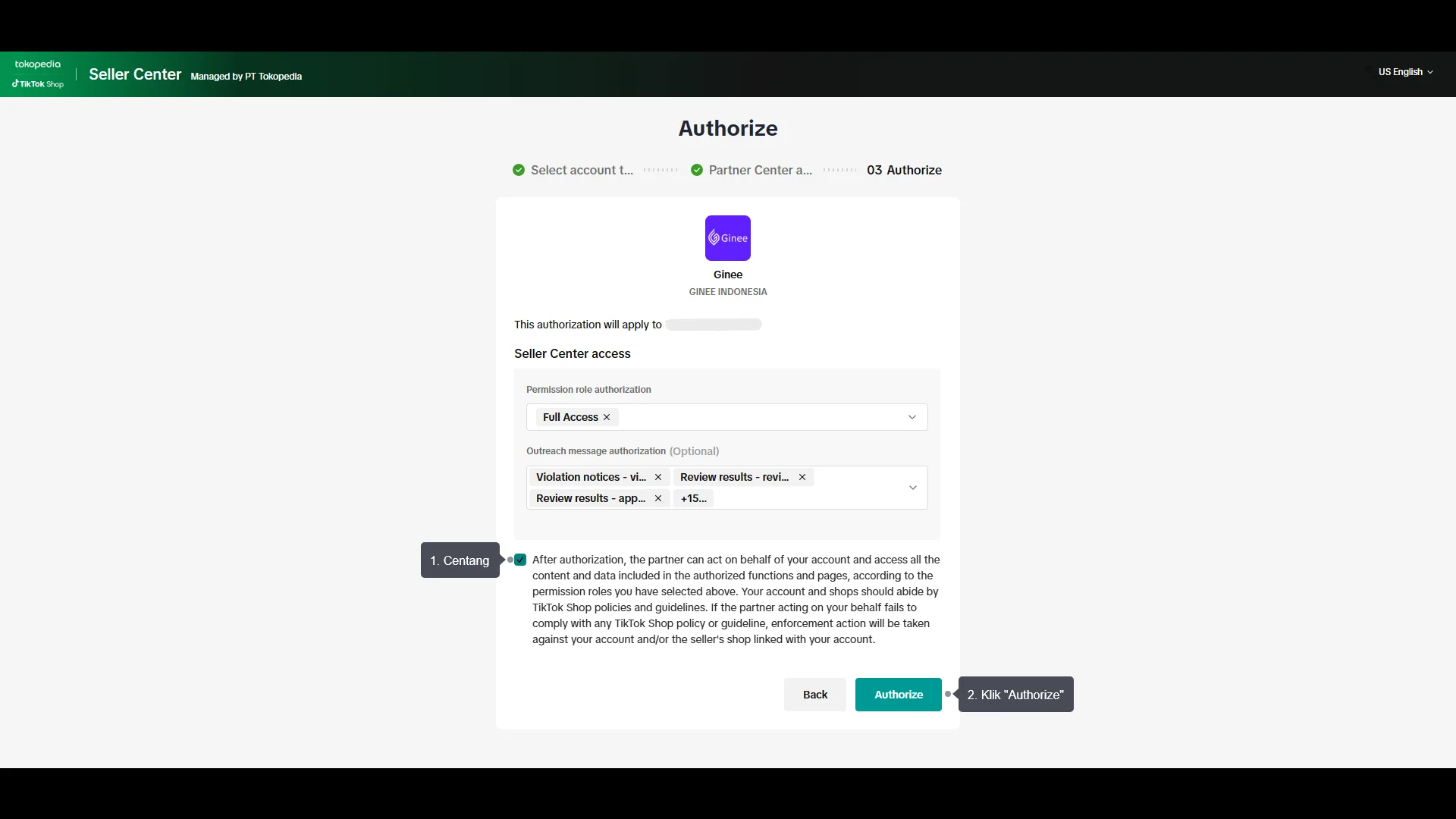Screen dimensions: 1456x819
Task: Remove the Violation notices tag
Action: [658, 477]
